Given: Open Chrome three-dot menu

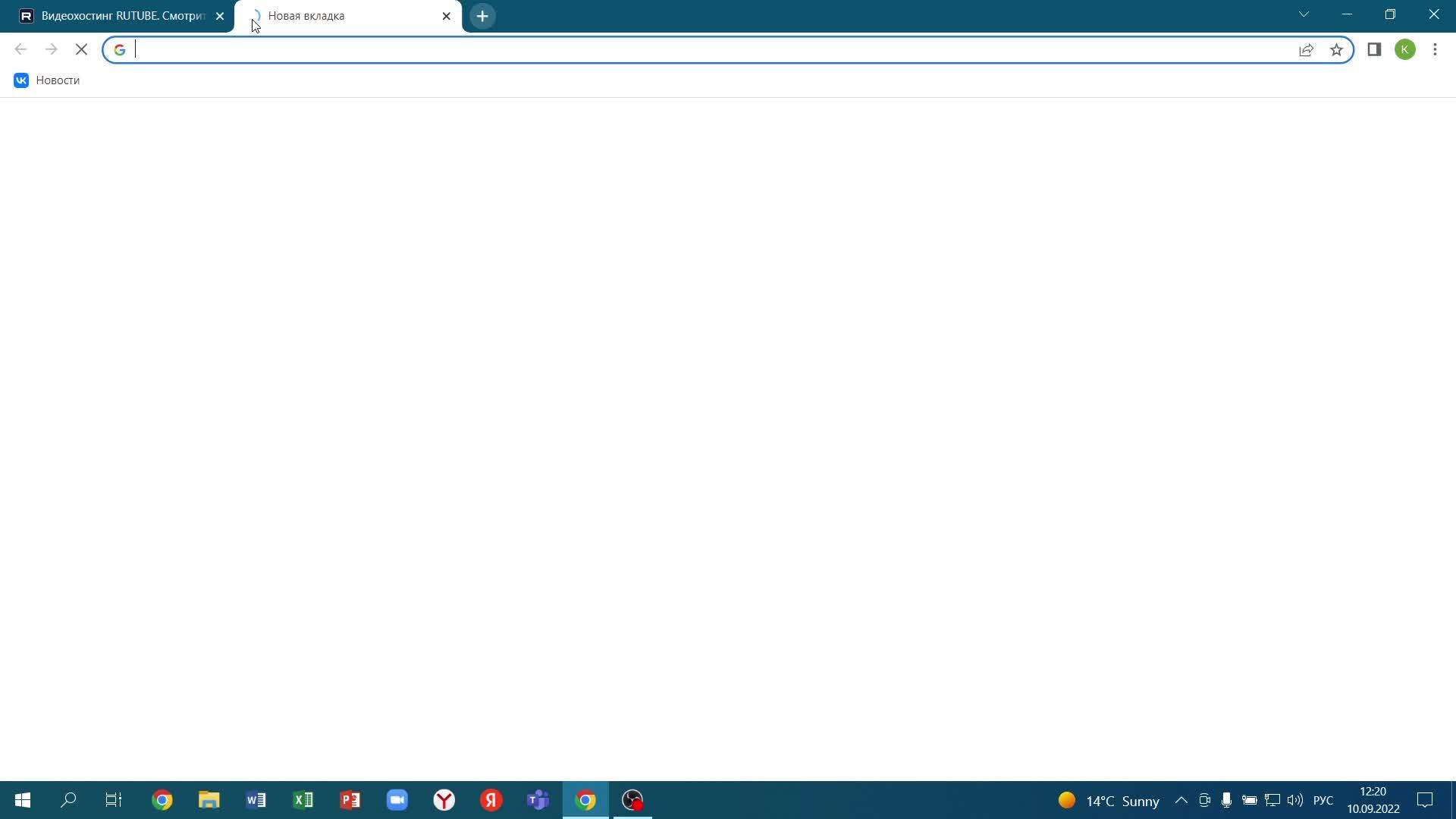Looking at the screenshot, I should pos(1435,50).
